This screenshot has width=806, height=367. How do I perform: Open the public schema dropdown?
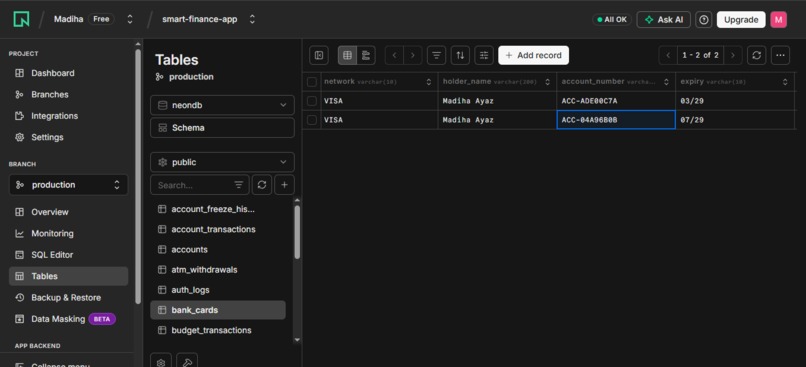click(222, 162)
